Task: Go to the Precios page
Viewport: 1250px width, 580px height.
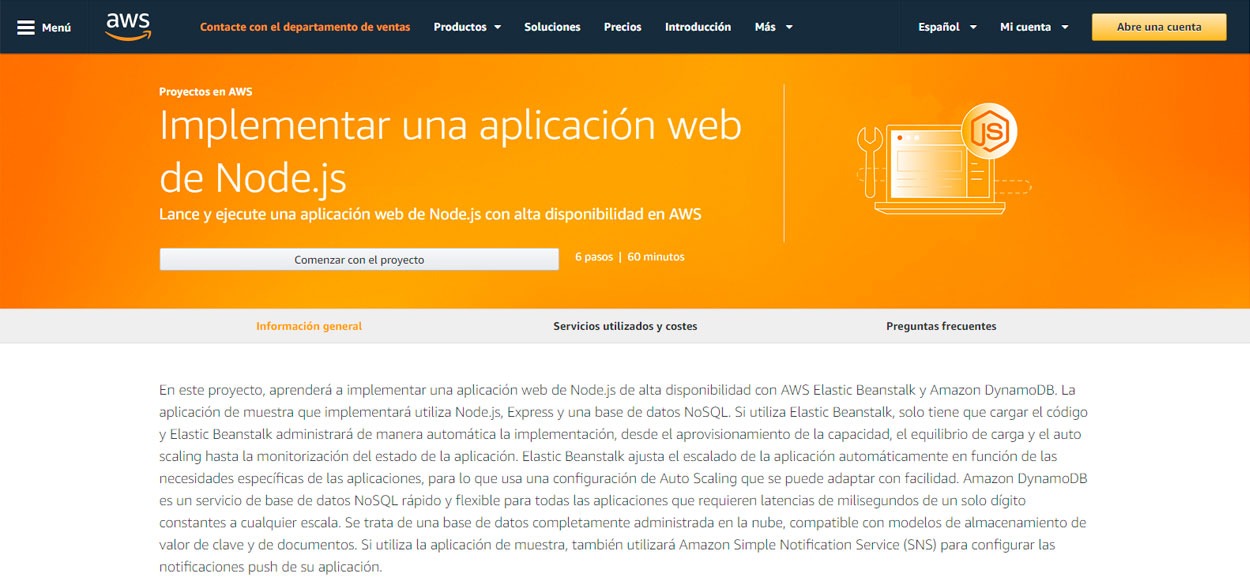Action: pos(623,27)
